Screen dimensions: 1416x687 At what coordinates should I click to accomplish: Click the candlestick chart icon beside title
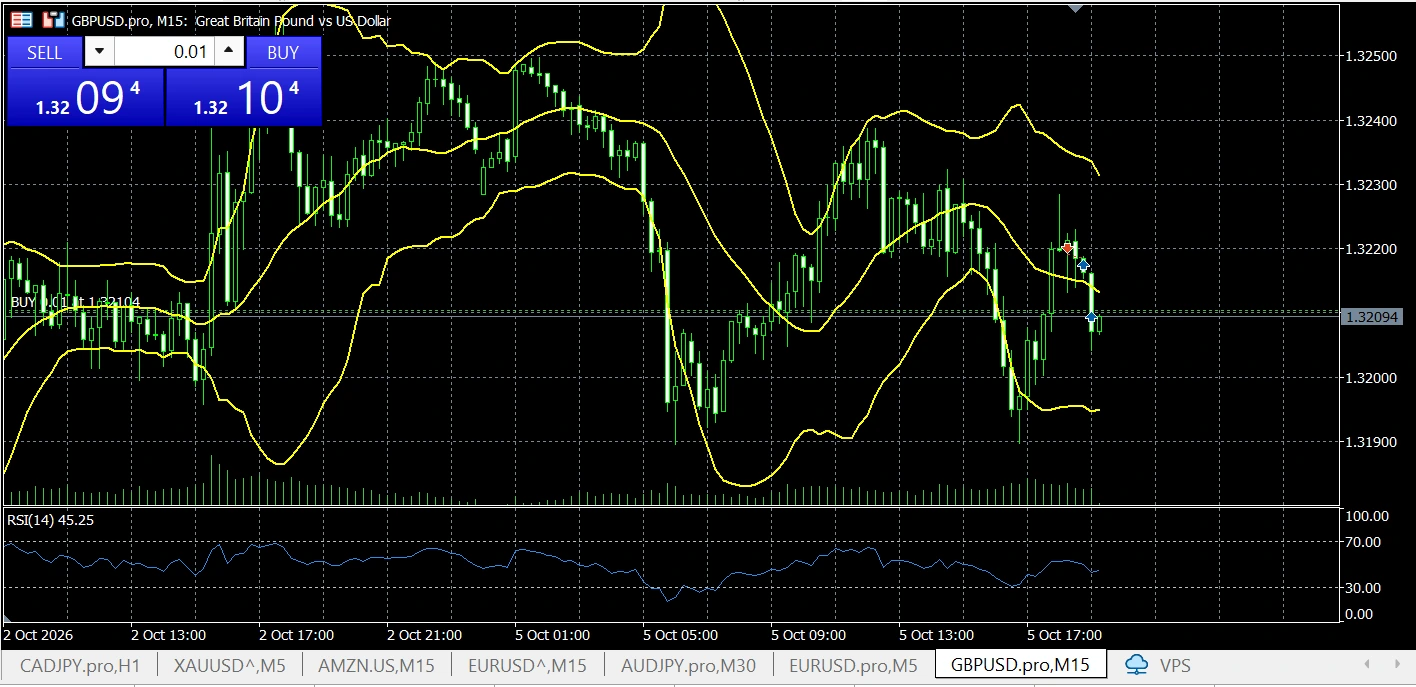click(x=54, y=20)
